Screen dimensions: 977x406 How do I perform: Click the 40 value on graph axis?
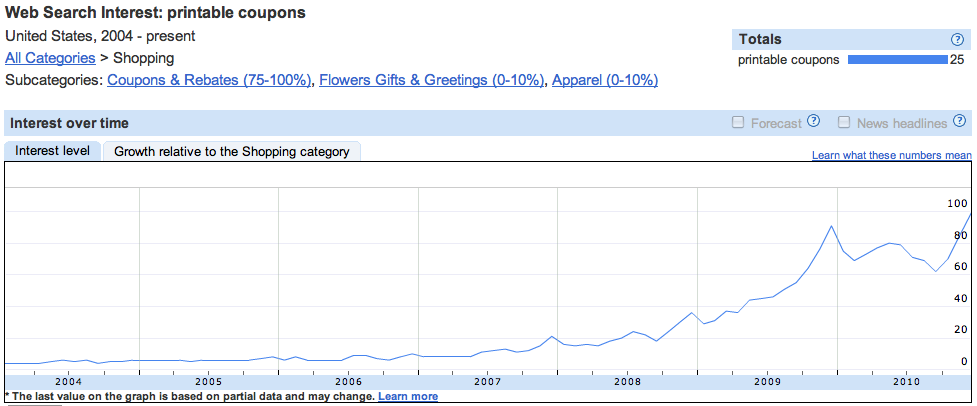[x=960, y=299]
